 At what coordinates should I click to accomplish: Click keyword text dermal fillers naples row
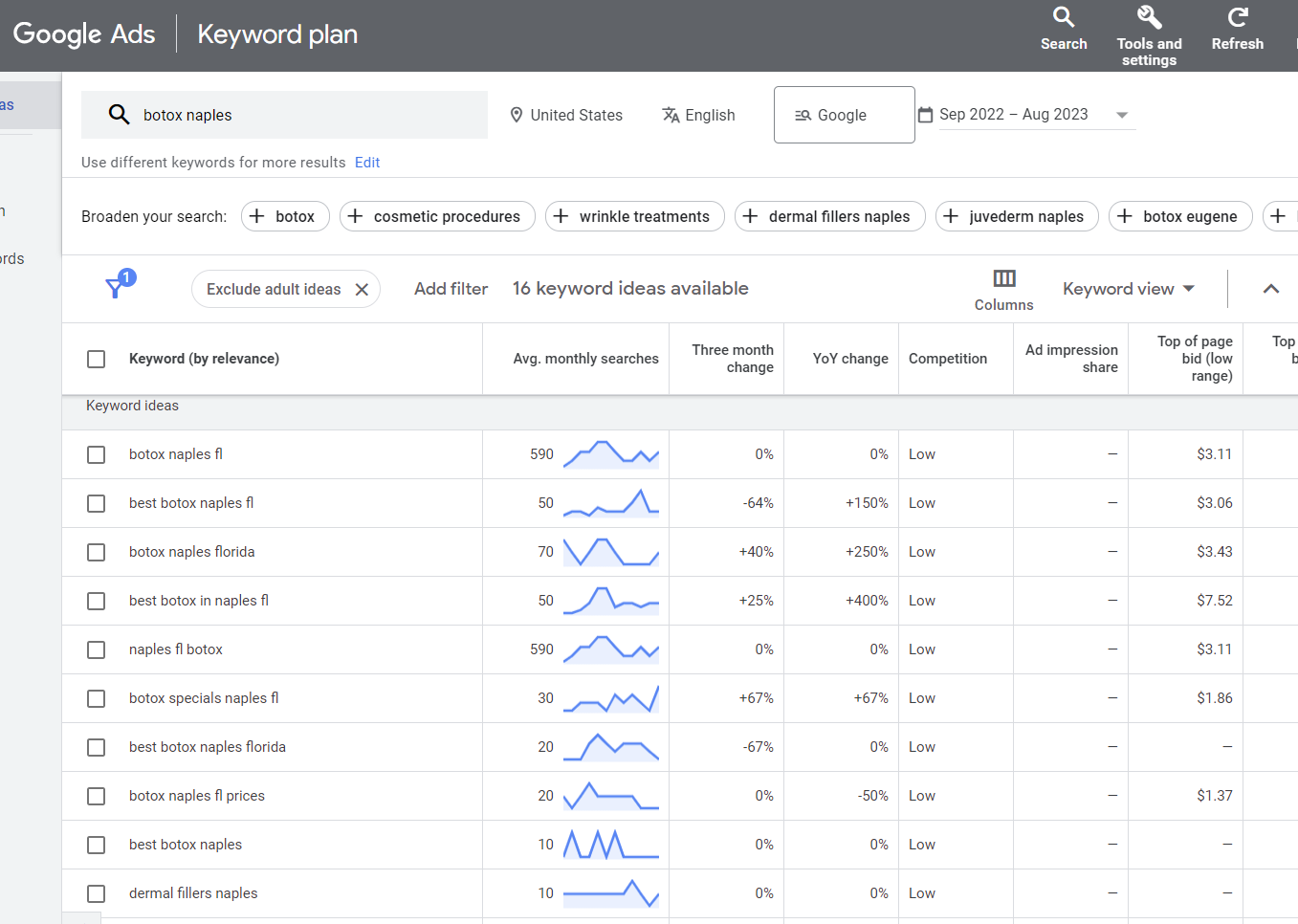coord(193,893)
